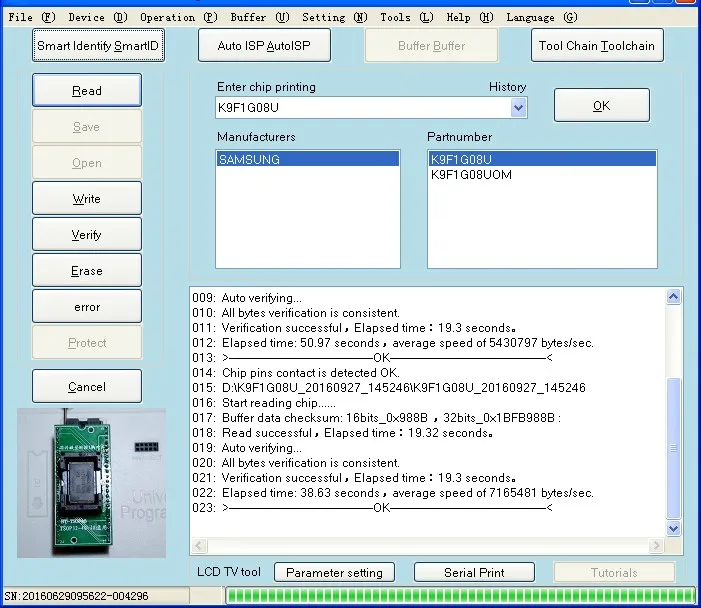The image size is (701, 608).
Task: Open the Tool Chain panel
Action: 597,45
